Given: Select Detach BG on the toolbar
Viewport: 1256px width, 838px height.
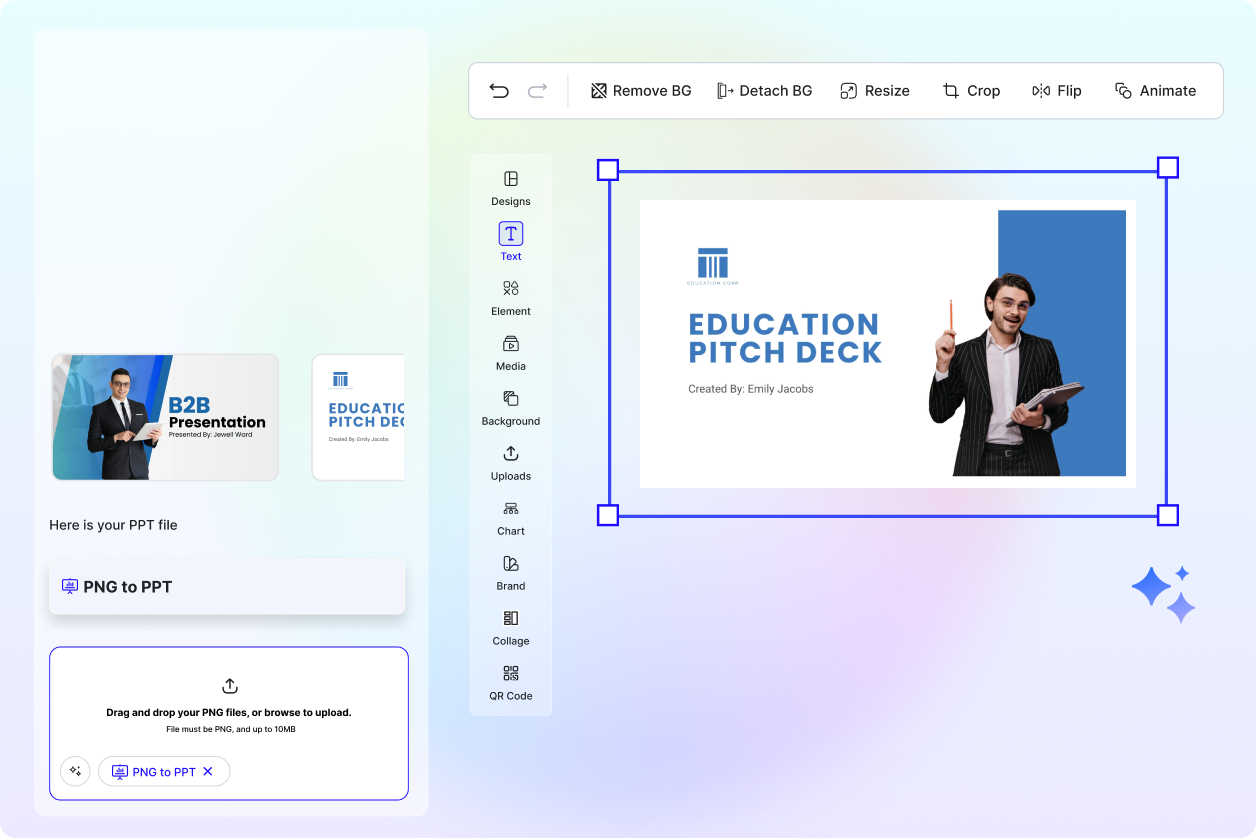Looking at the screenshot, I should (765, 90).
